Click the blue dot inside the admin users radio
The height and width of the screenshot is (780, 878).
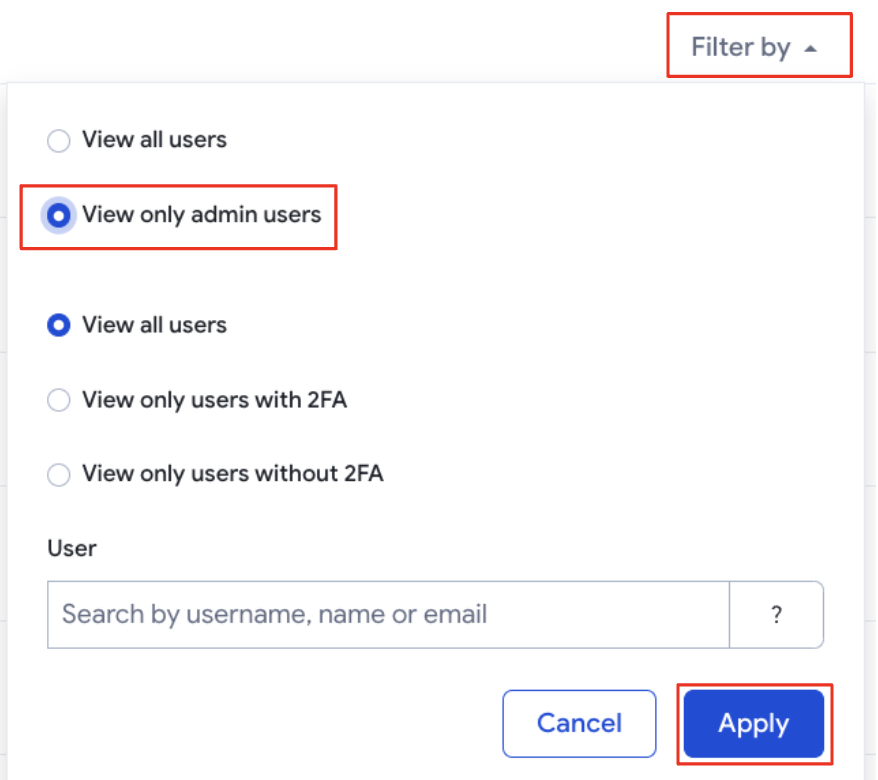[x=59, y=216]
